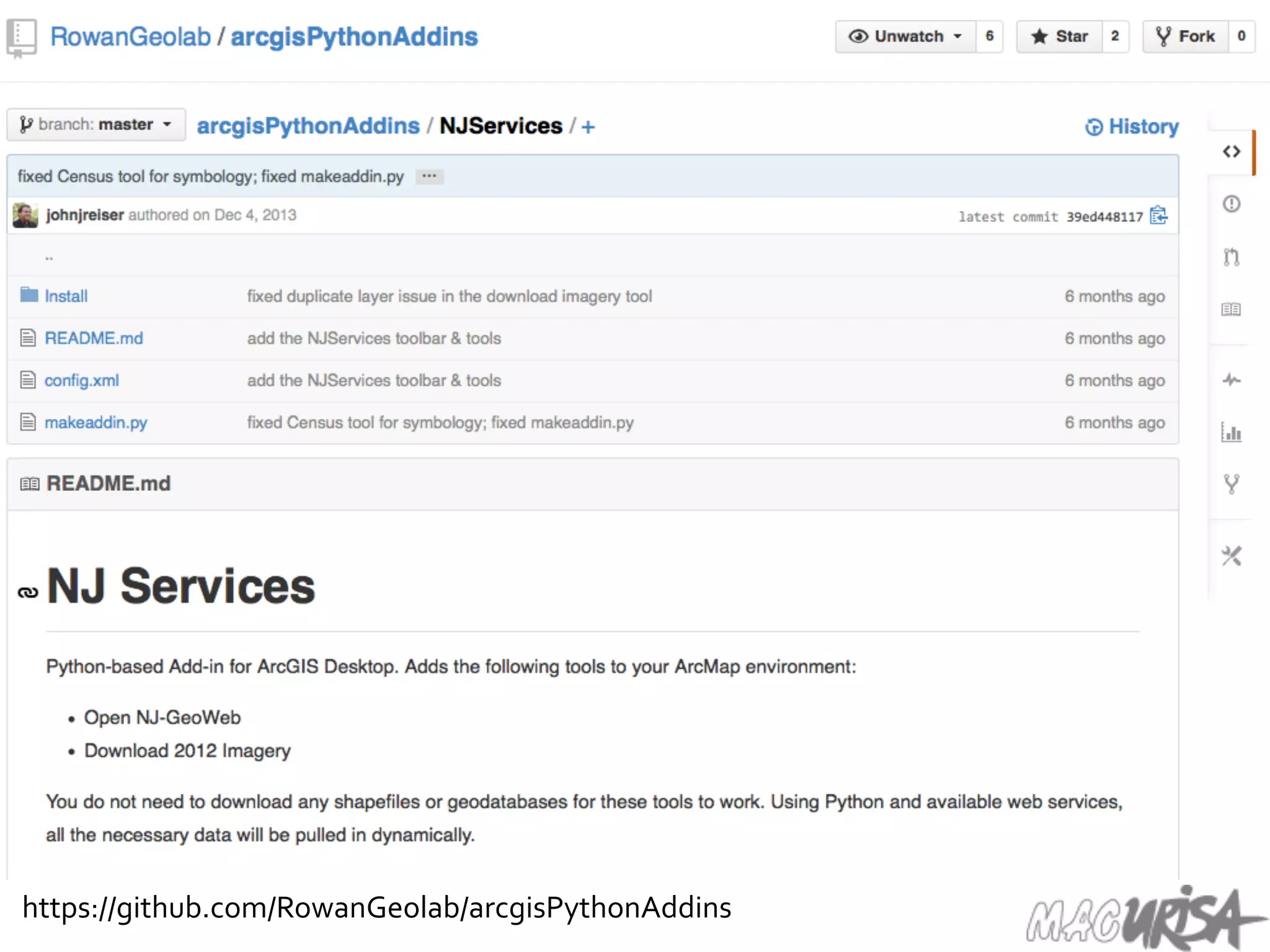Open the Graphs bar chart icon in sidebar
1270x952 pixels.
tap(1231, 432)
